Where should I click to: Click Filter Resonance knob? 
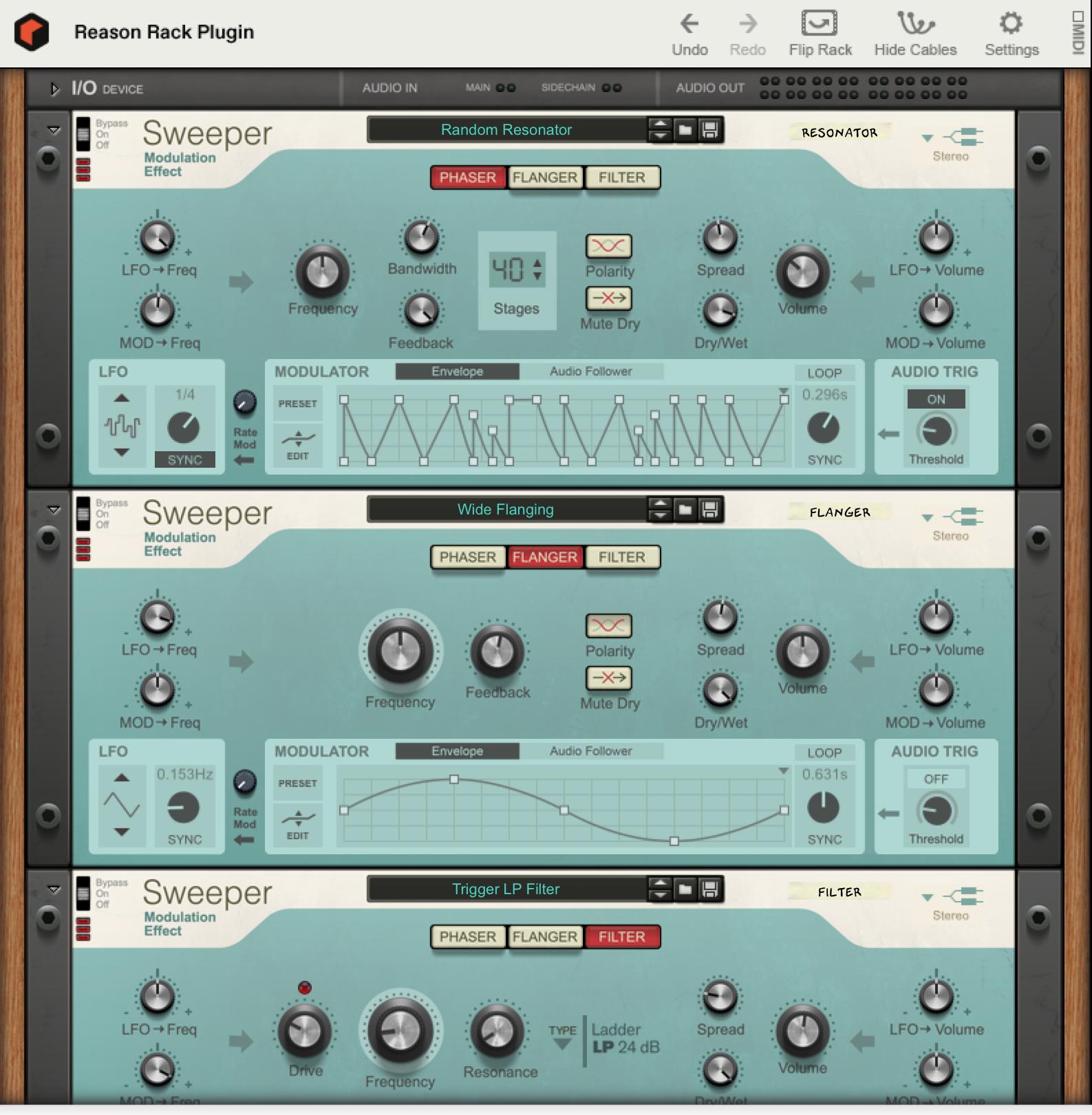tap(497, 1032)
